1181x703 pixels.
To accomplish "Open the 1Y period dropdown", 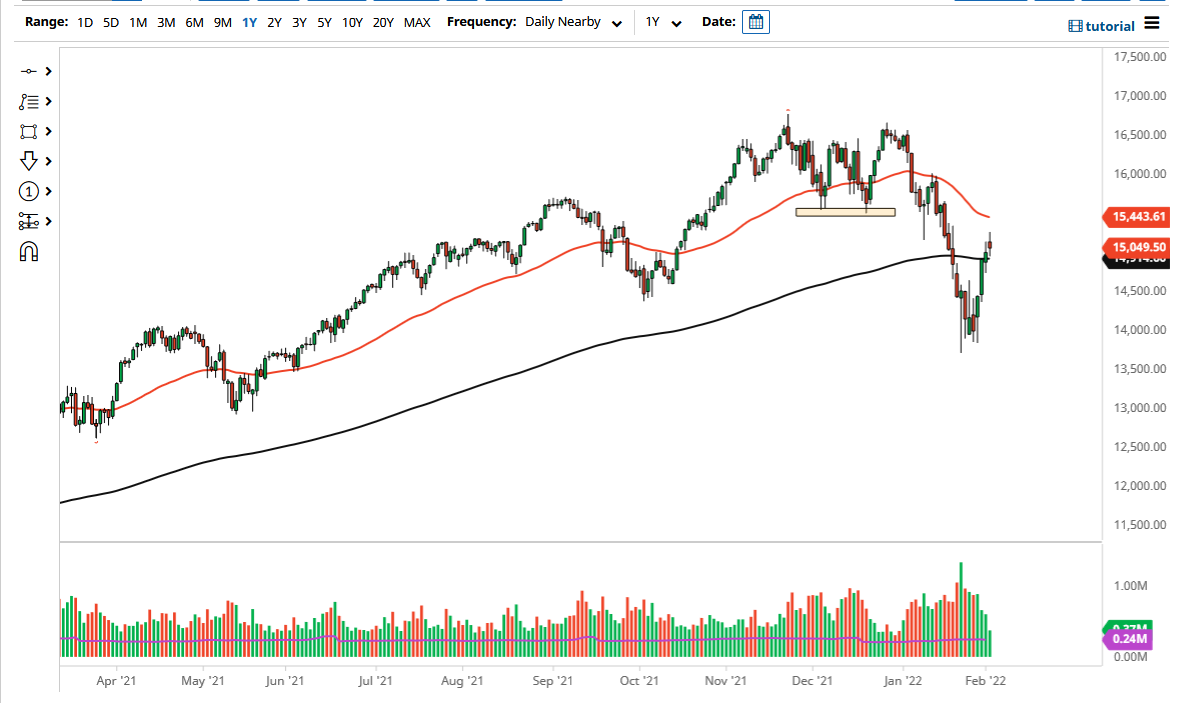I will tap(662, 21).
